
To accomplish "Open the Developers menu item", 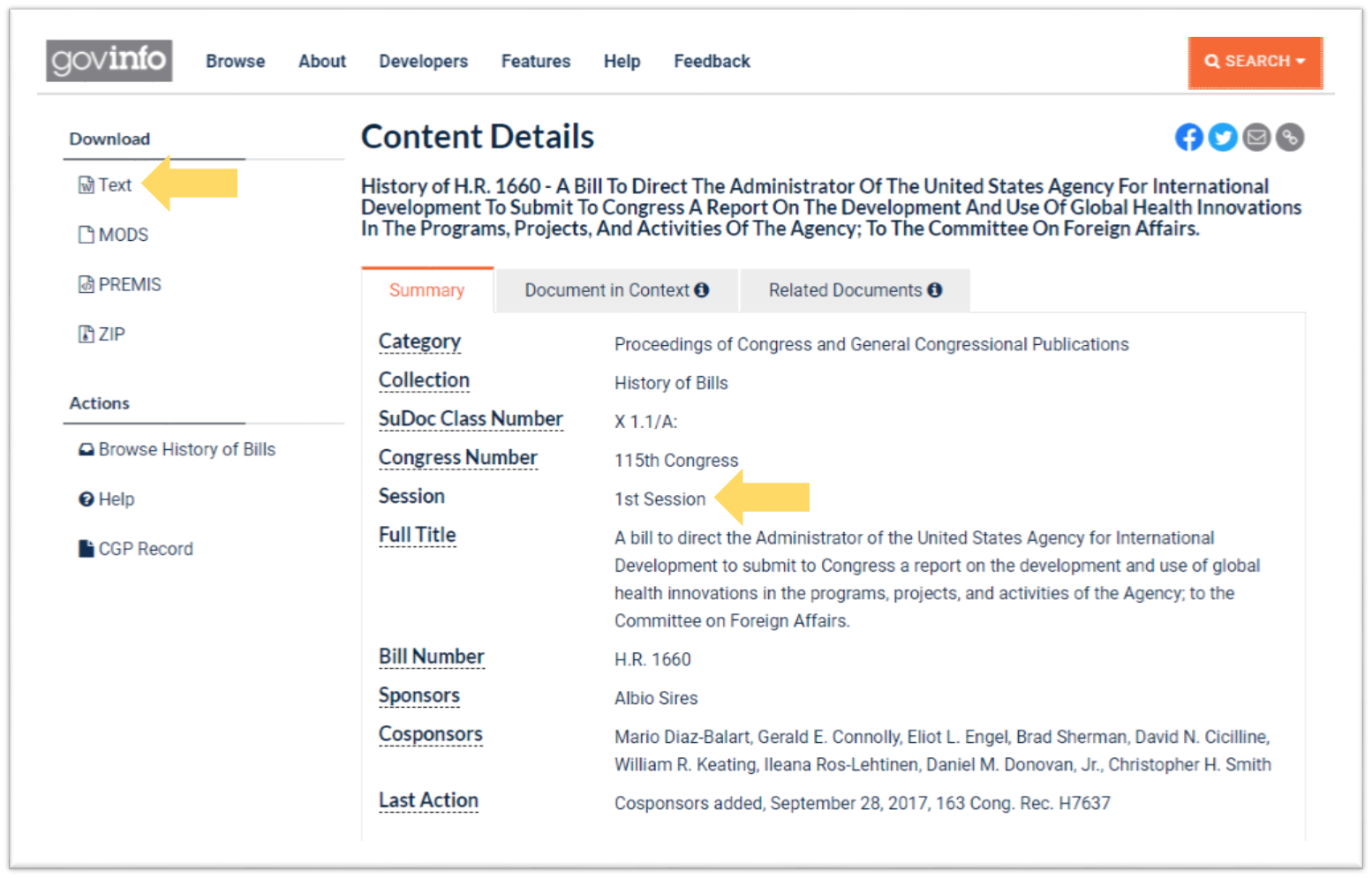I will tap(423, 61).
